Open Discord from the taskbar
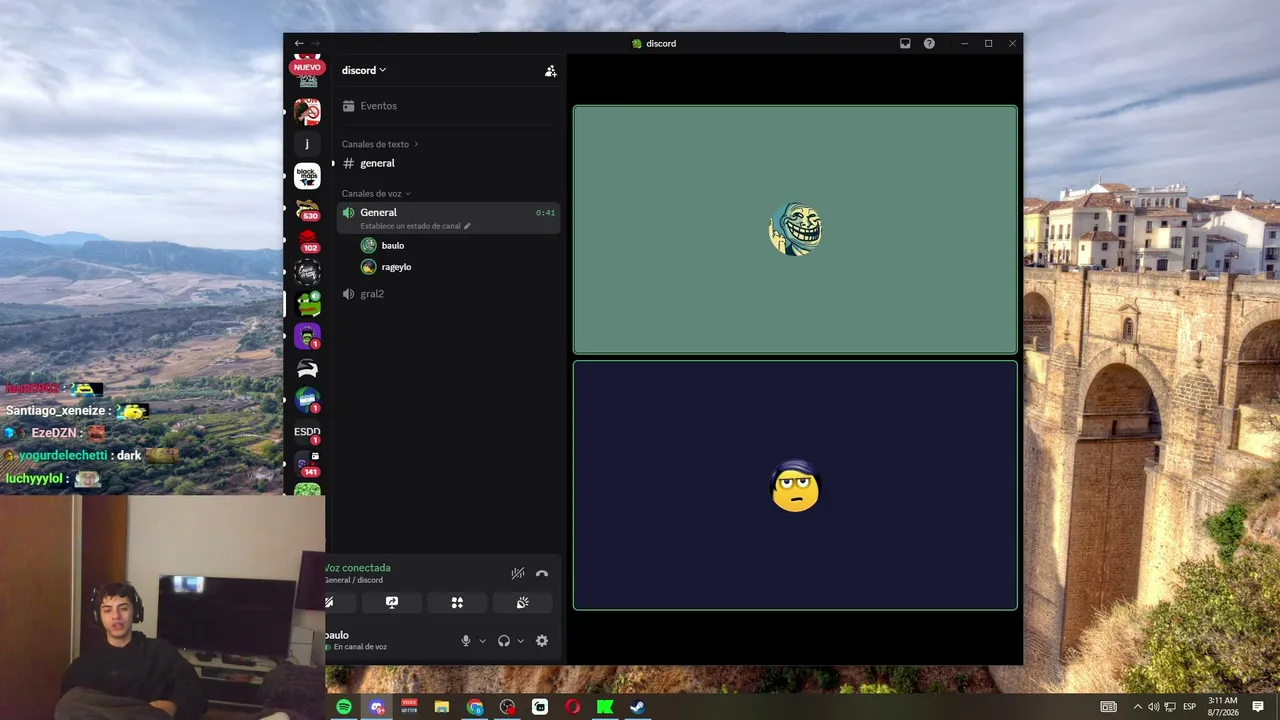The image size is (1280, 720). click(x=377, y=707)
